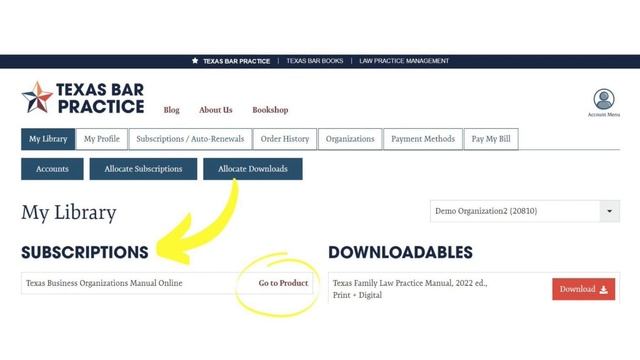This screenshot has height=360, width=640.
Task: Click the Account Menu label
Action: click(x=604, y=115)
